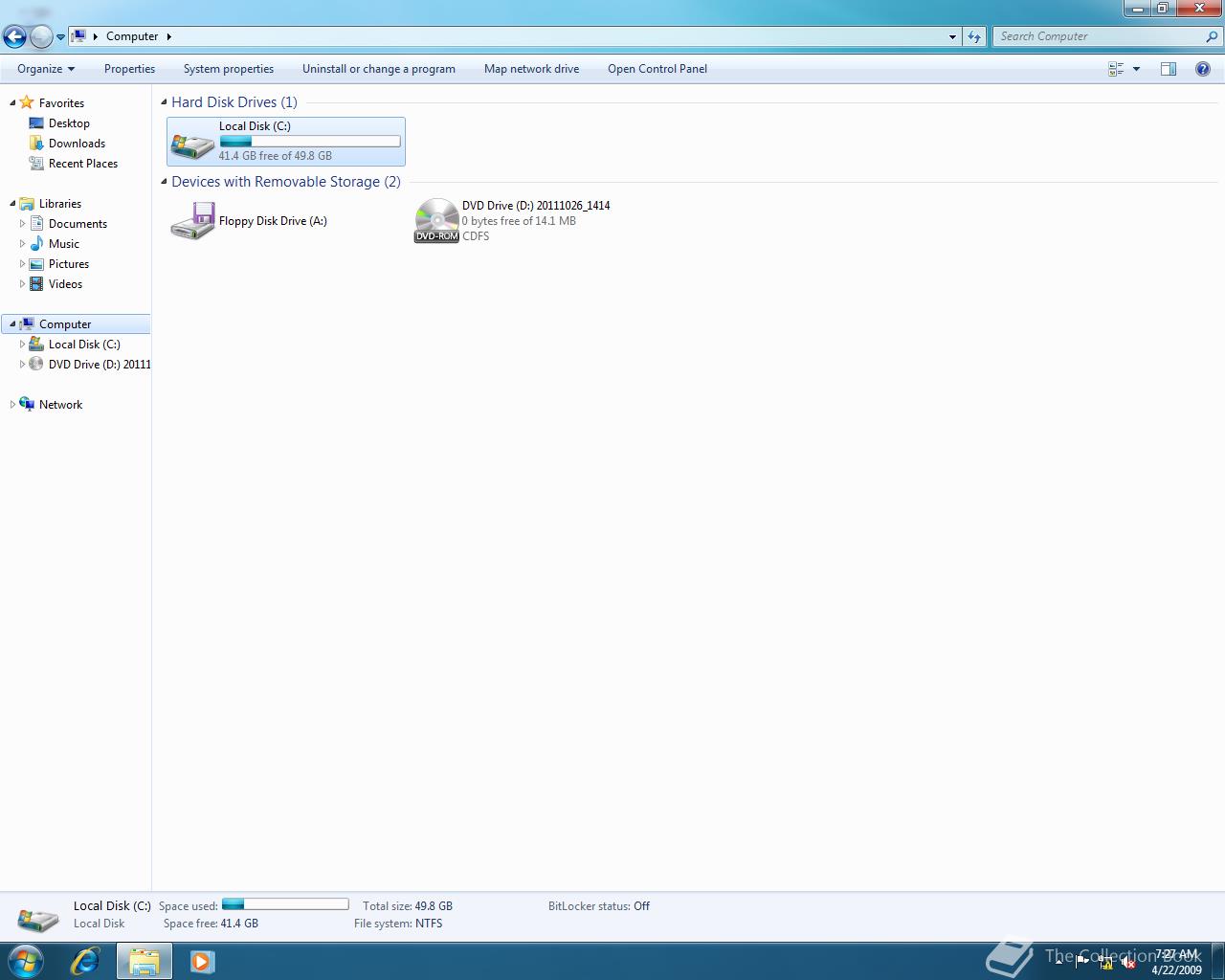Collapse Devices with Removable Storage group
The width and height of the screenshot is (1225, 980).
[164, 181]
